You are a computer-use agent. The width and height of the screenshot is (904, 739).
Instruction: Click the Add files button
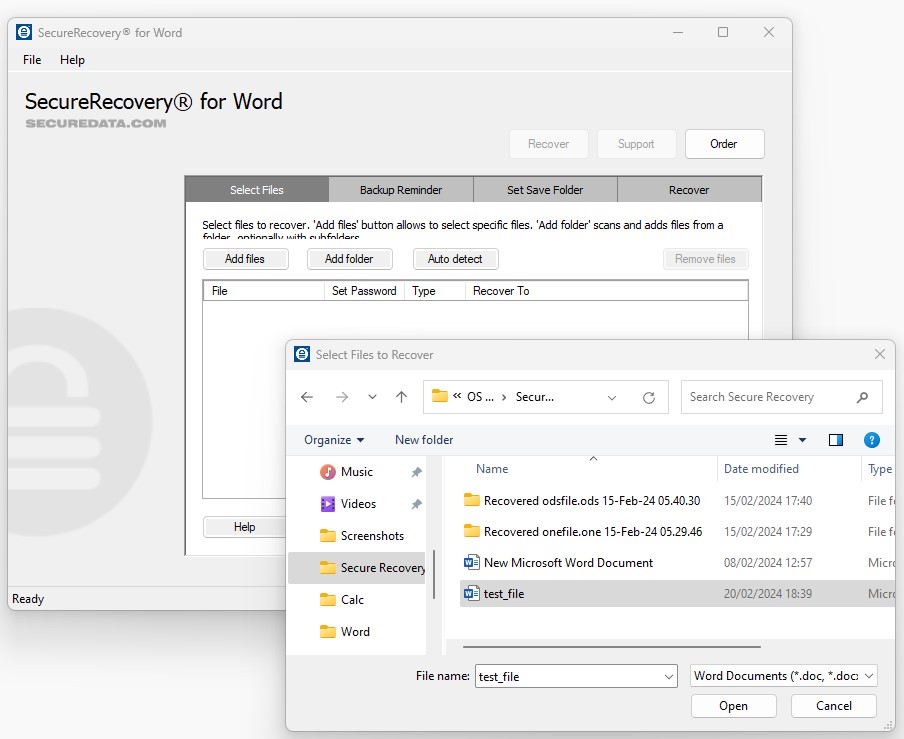246,259
